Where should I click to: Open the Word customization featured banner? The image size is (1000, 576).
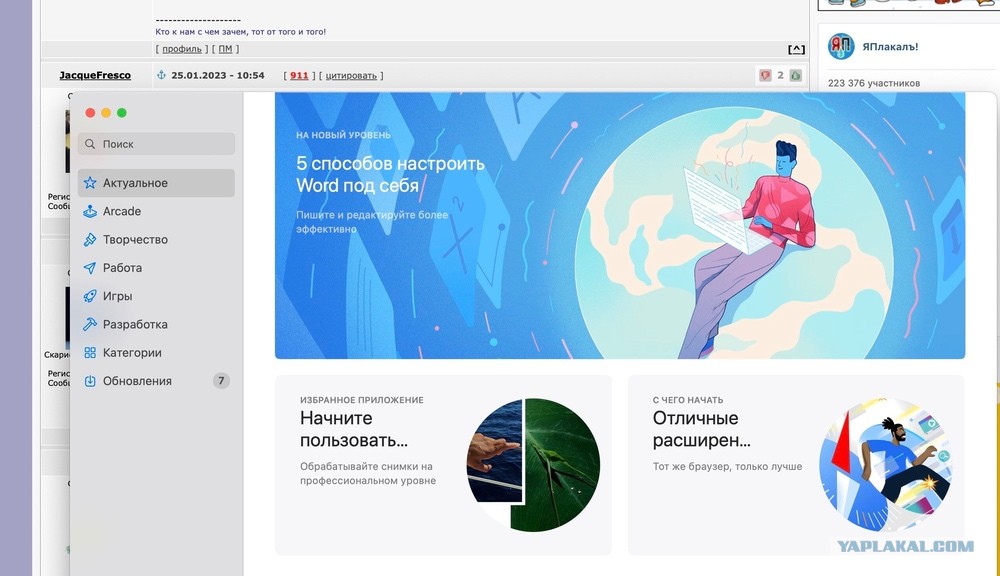click(620, 226)
